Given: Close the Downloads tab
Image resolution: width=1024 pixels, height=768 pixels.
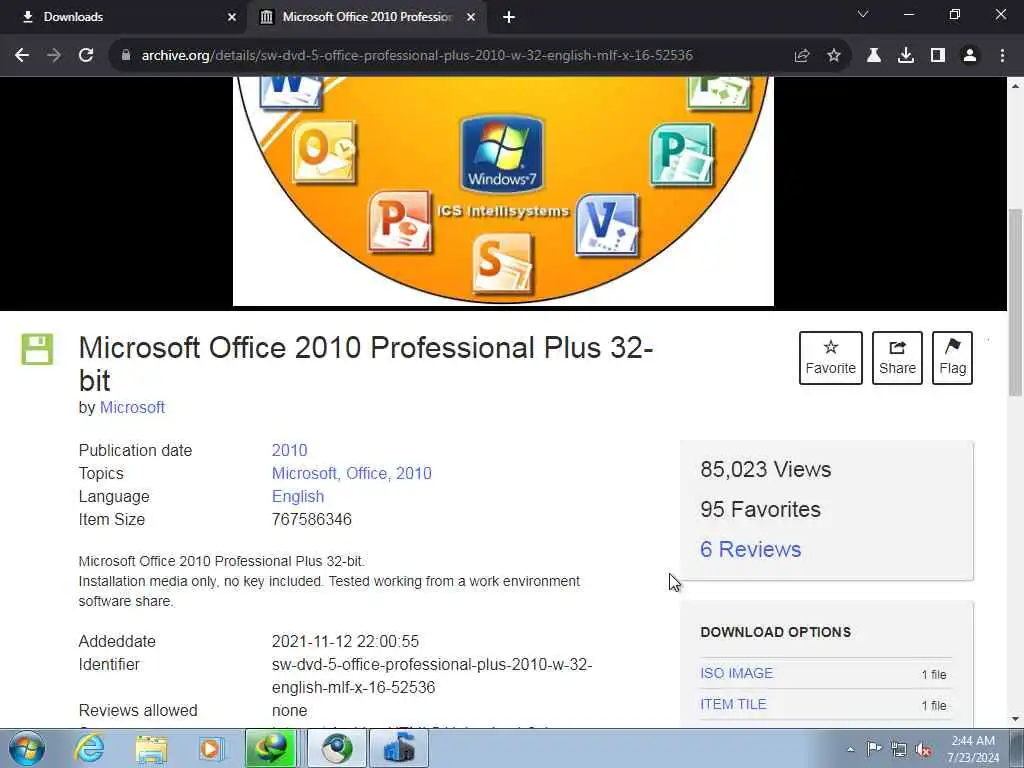Looking at the screenshot, I should coord(232,18).
